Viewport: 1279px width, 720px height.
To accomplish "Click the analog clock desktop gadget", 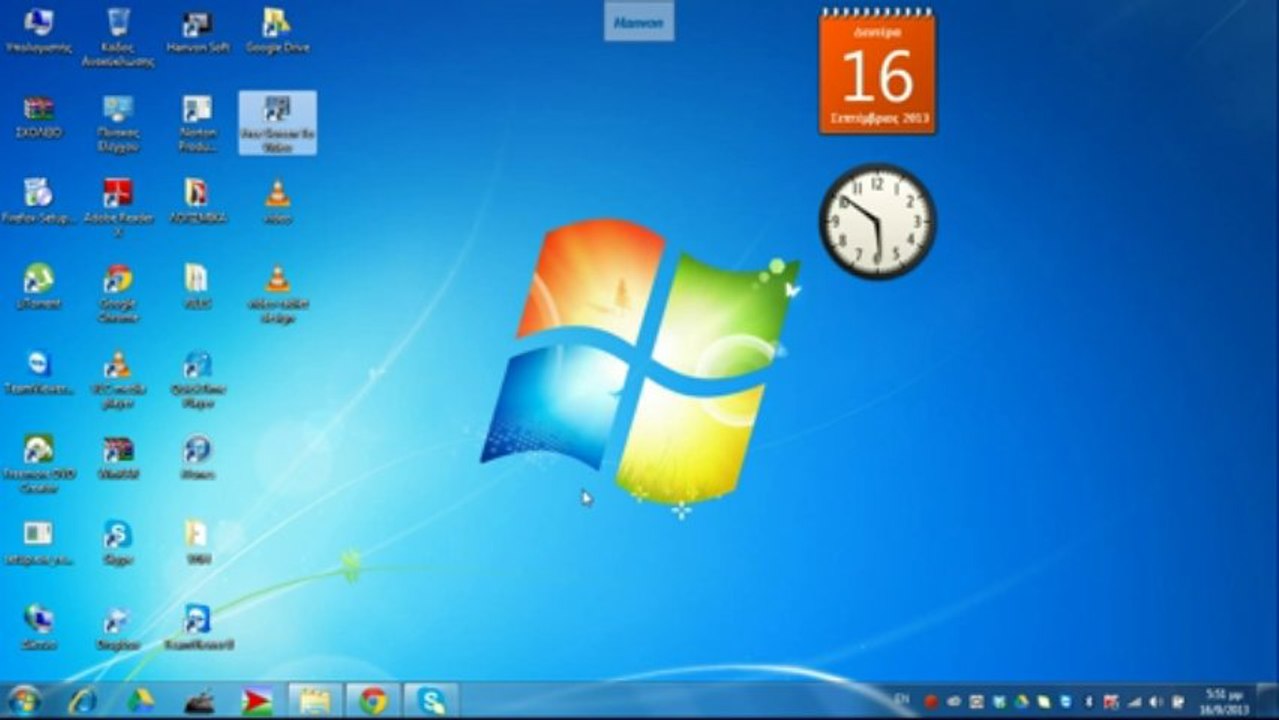I will pos(877,221).
